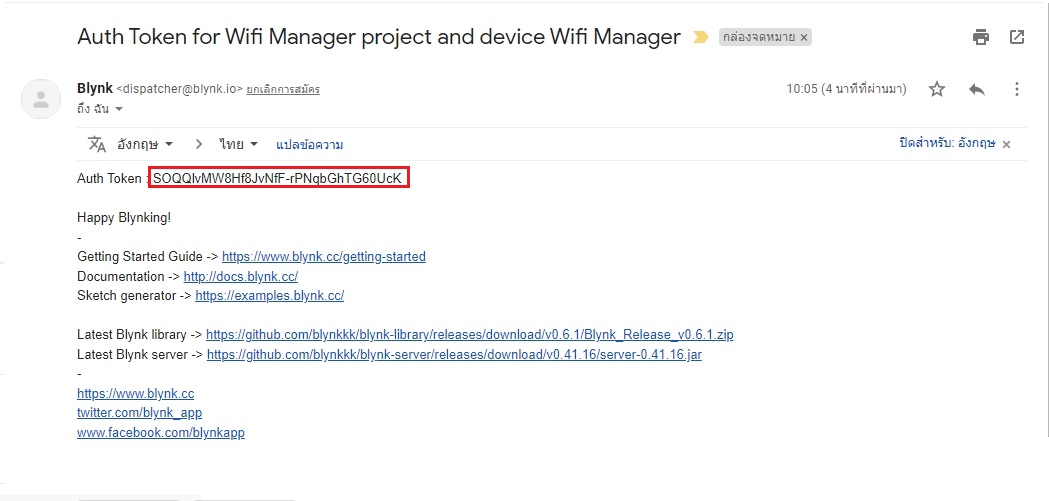
Task: Open www.facebook.com/blynkapp link
Action: [x=161, y=432]
